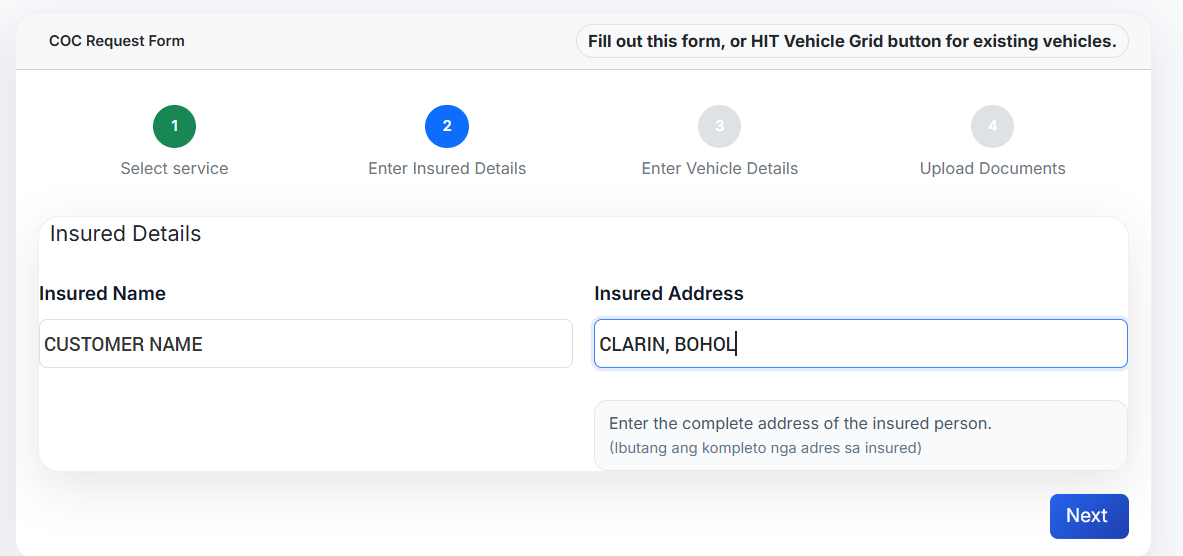This screenshot has height=556, width=1183.
Task: Click the COC Request Form title
Action: pyautogui.click(x=117, y=41)
